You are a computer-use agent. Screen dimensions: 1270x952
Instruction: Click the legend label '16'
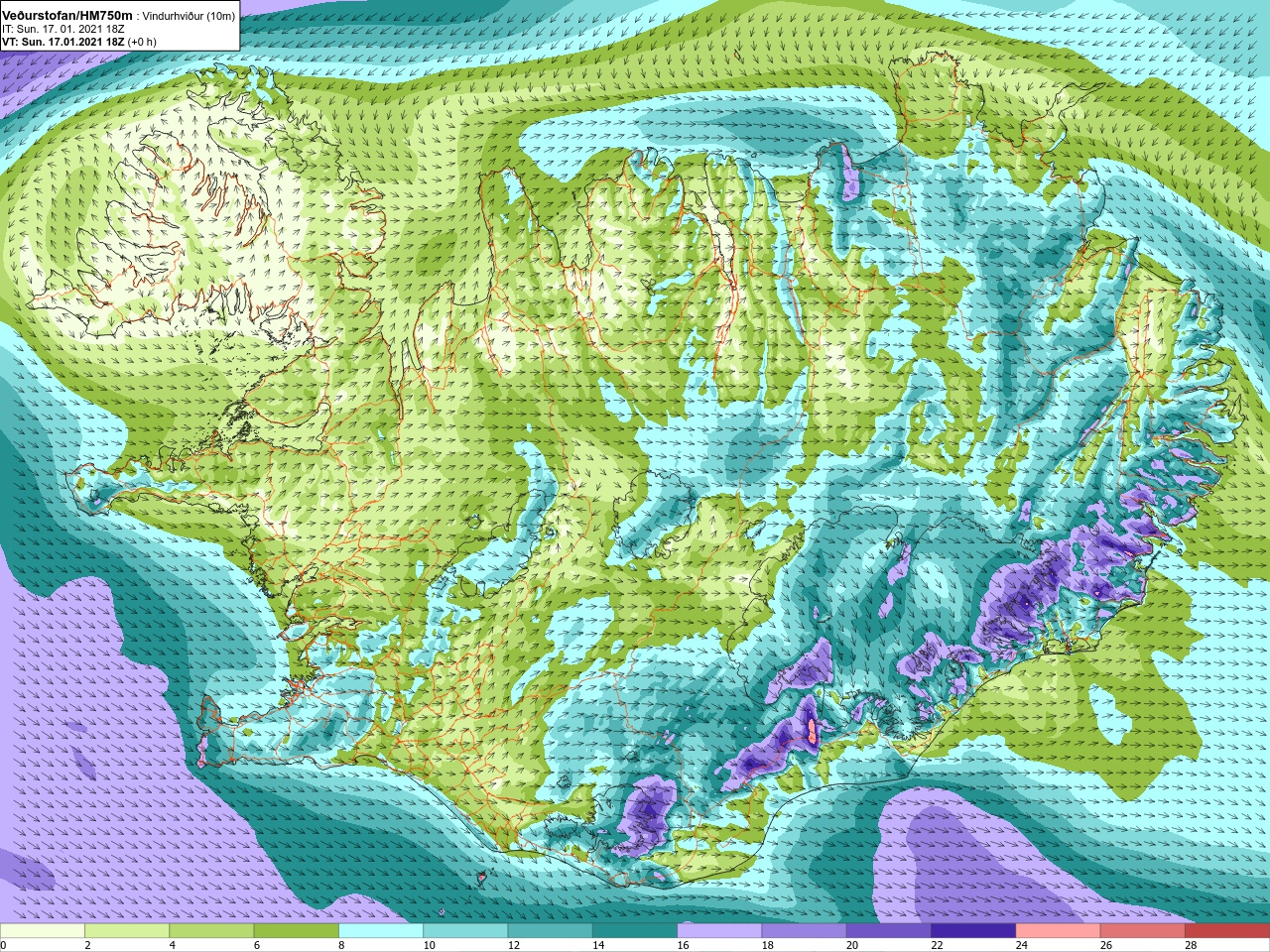[683, 945]
